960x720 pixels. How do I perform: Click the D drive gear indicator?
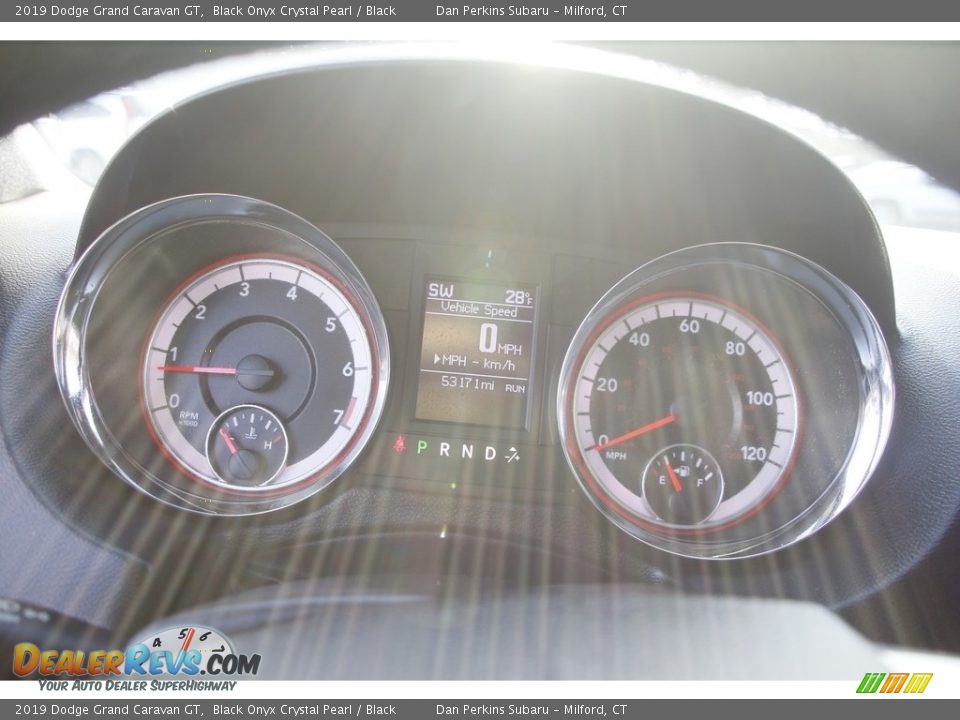point(489,453)
